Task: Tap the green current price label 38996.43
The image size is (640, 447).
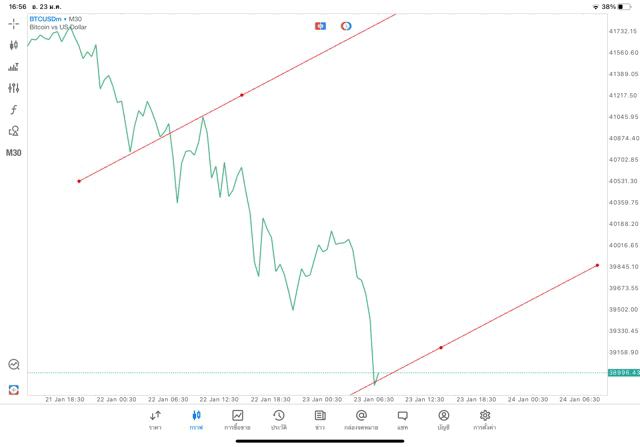Action: coord(622,373)
